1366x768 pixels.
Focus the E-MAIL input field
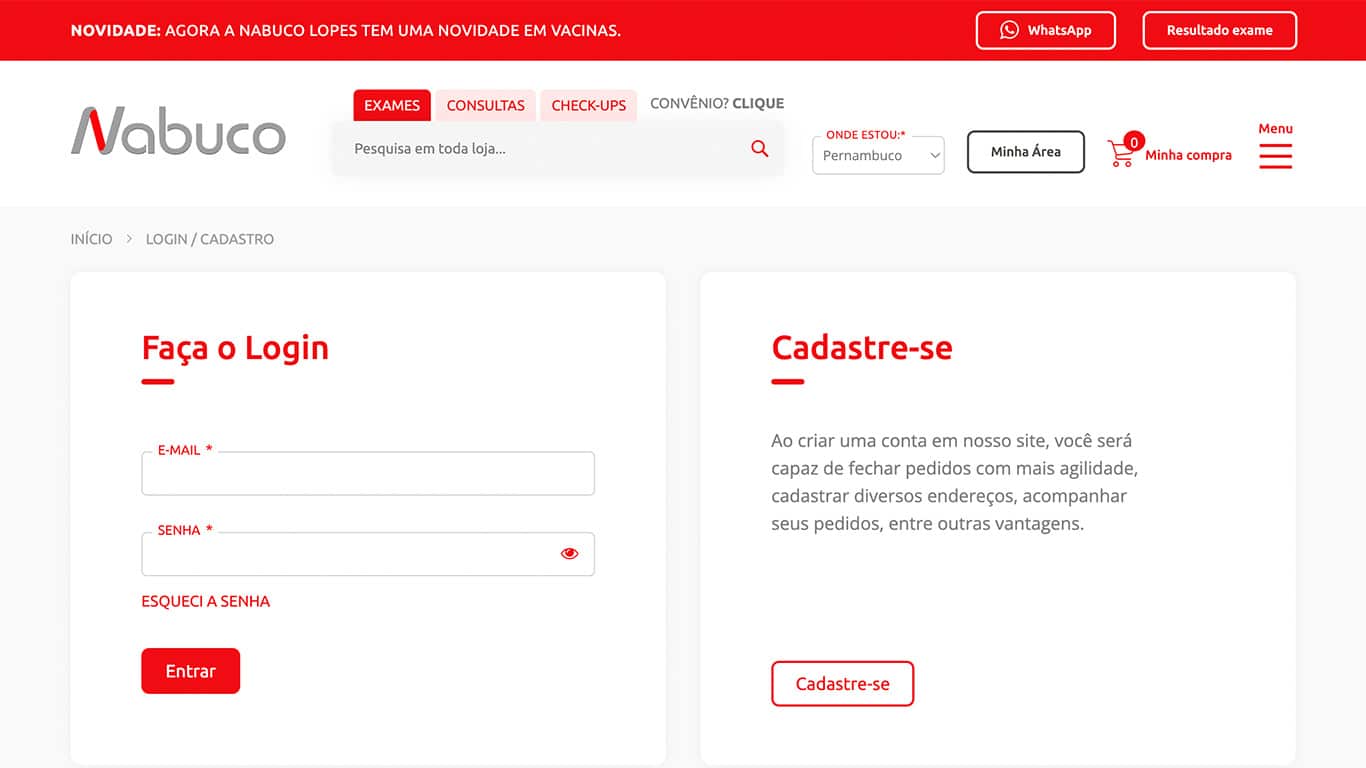[368, 474]
